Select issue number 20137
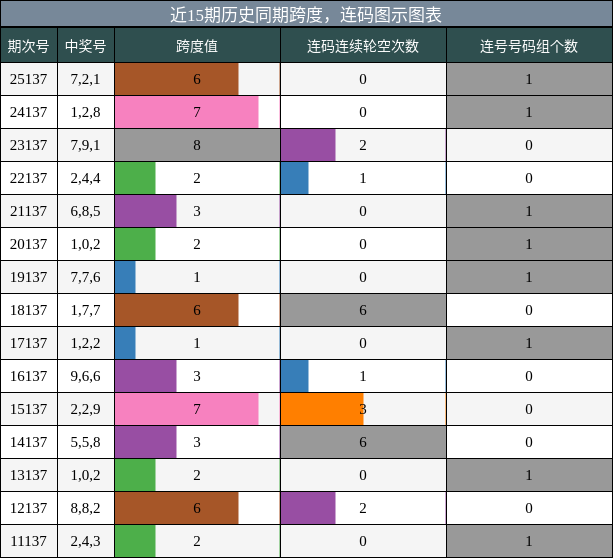 click(x=29, y=244)
